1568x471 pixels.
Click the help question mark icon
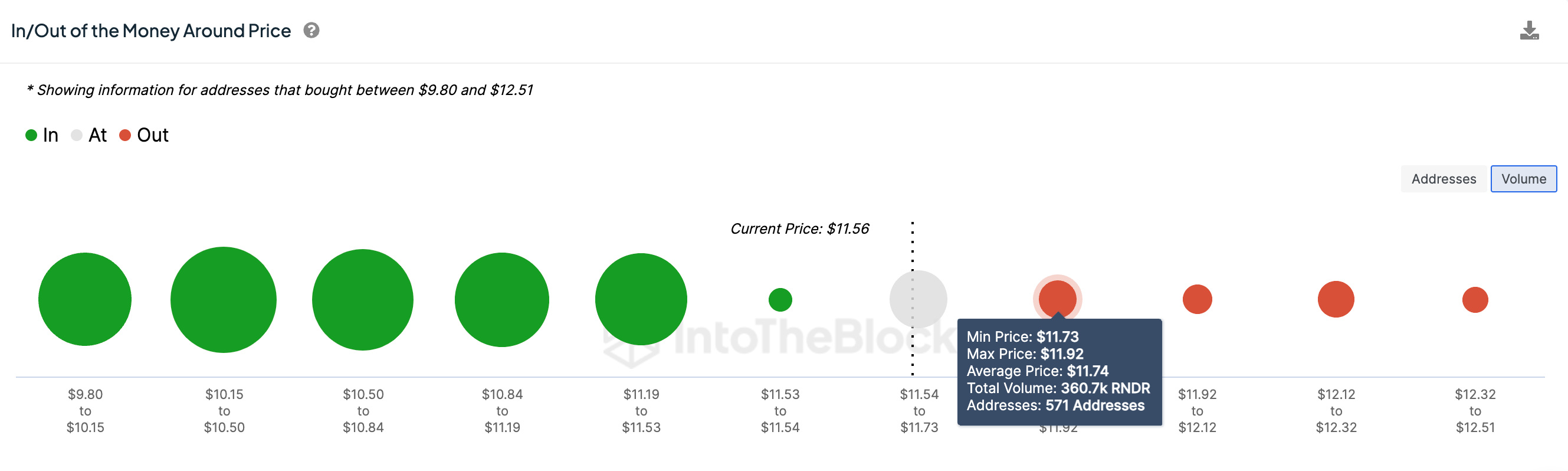point(311,31)
